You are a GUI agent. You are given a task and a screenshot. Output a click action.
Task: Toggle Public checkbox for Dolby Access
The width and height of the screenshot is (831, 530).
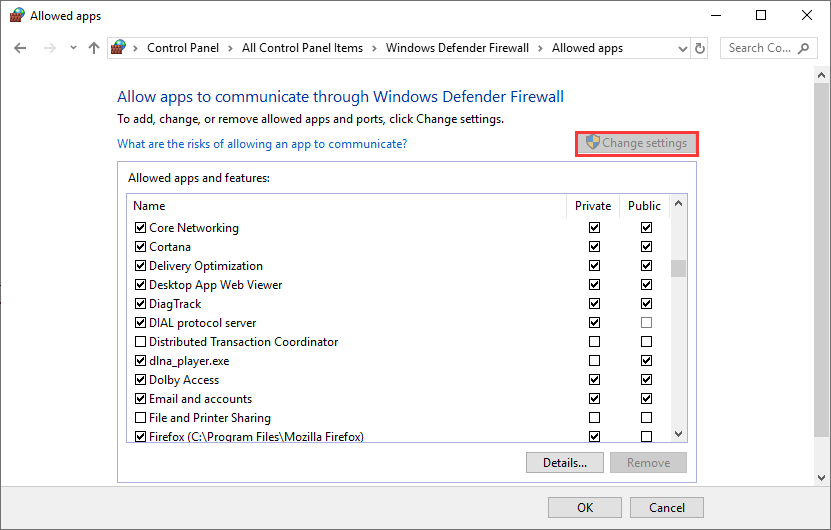(x=646, y=380)
